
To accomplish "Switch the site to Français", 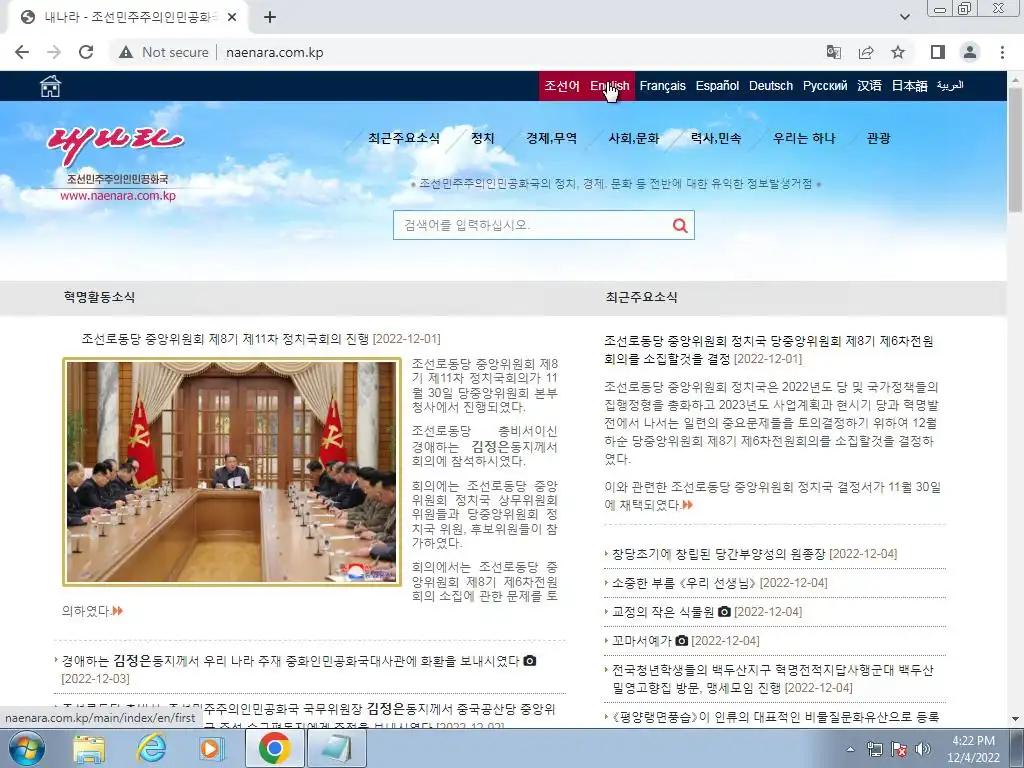I will coord(662,86).
